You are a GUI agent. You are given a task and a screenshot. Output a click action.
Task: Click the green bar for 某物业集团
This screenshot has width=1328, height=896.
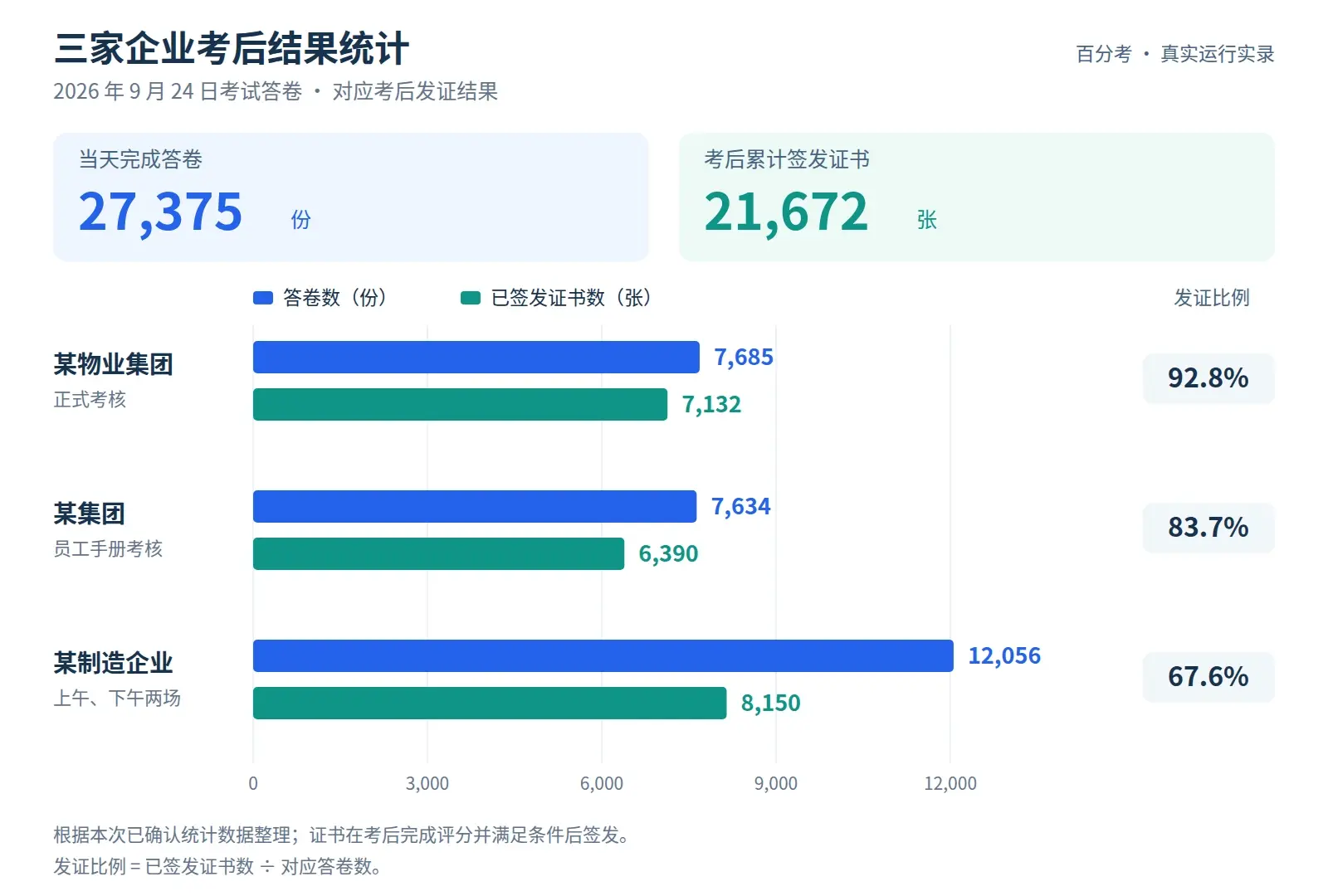click(x=460, y=405)
